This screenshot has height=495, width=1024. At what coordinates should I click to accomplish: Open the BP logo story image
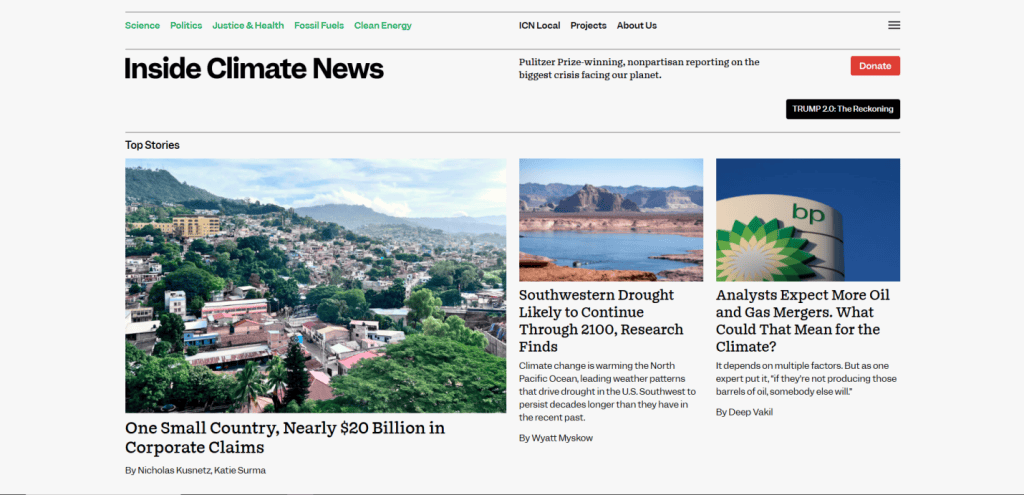(808, 220)
